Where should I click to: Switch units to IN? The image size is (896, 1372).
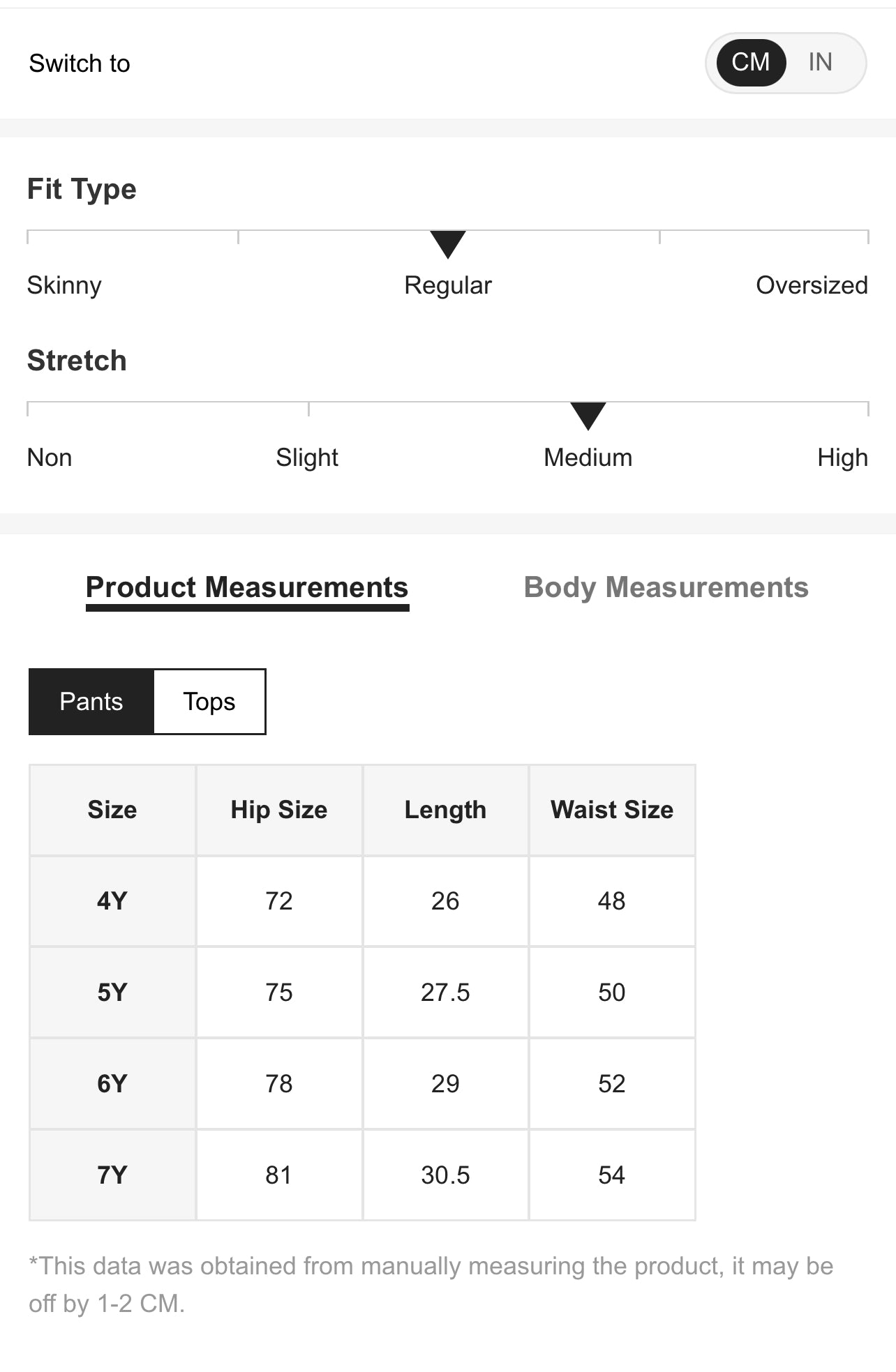[x=820, y=63]
